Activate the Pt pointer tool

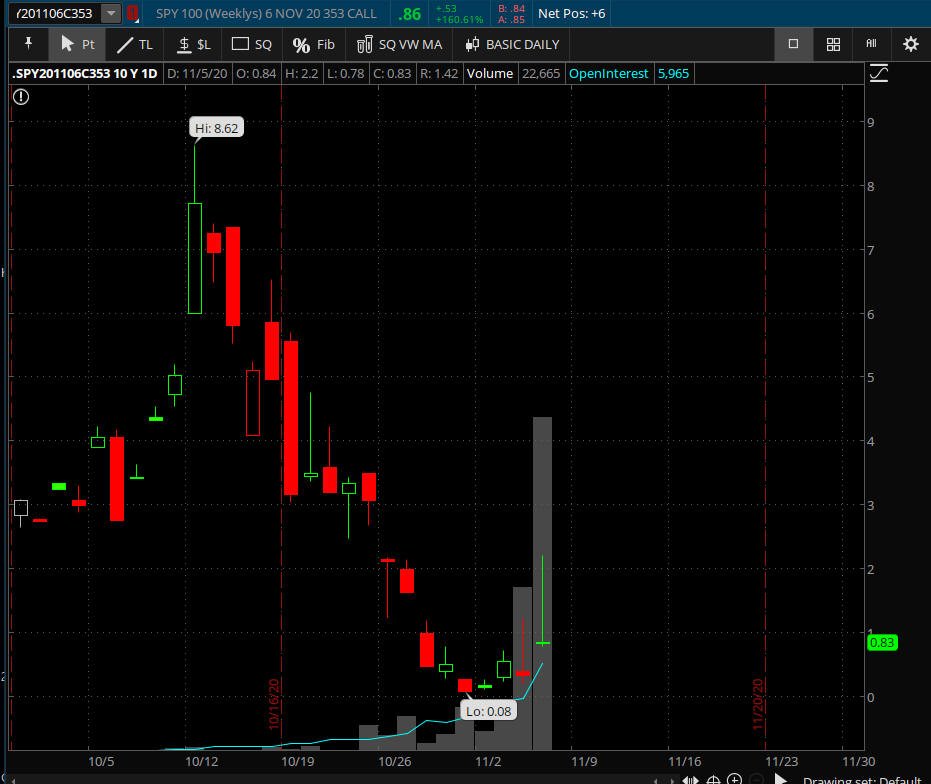(77, 44)
